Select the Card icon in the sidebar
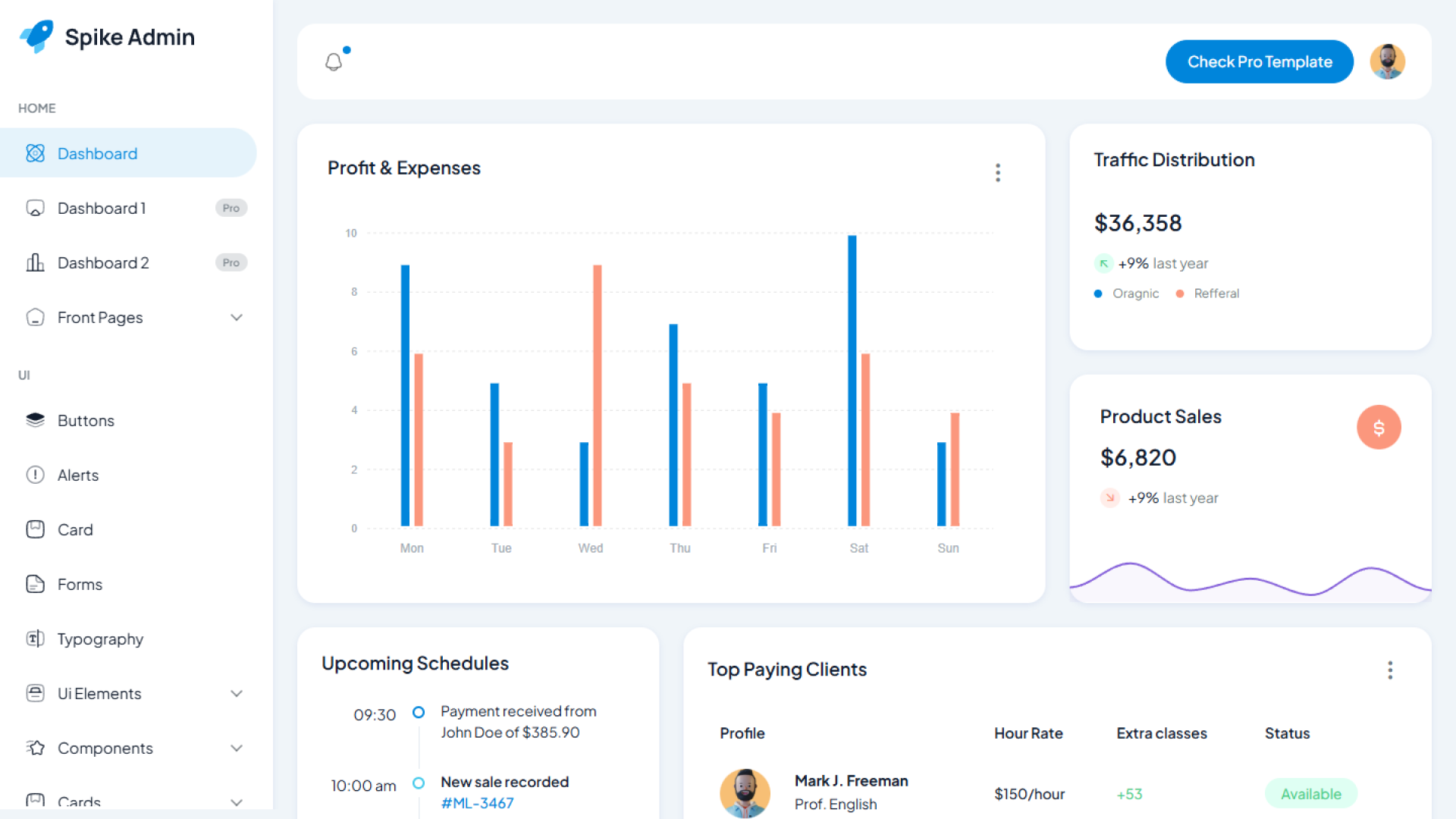1456x819 pixels. click(x=35, y=529)
